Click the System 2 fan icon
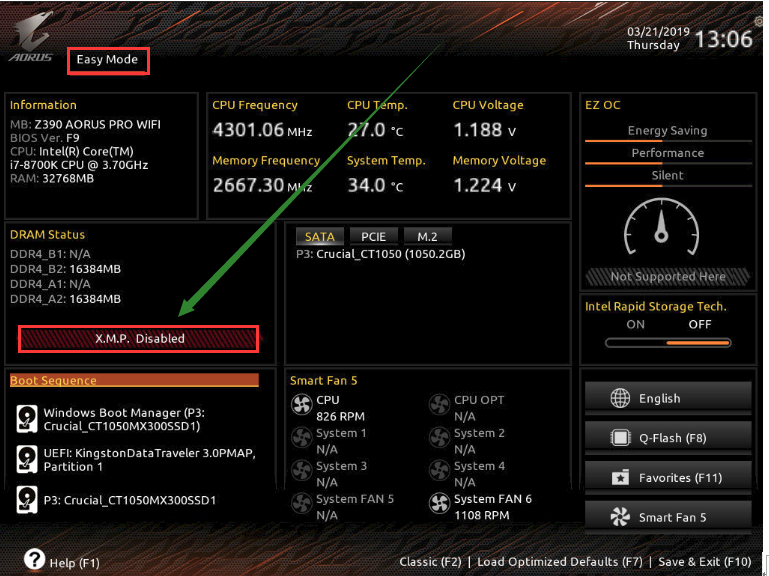The image size is (769, 576). click(x=439, y=438)
